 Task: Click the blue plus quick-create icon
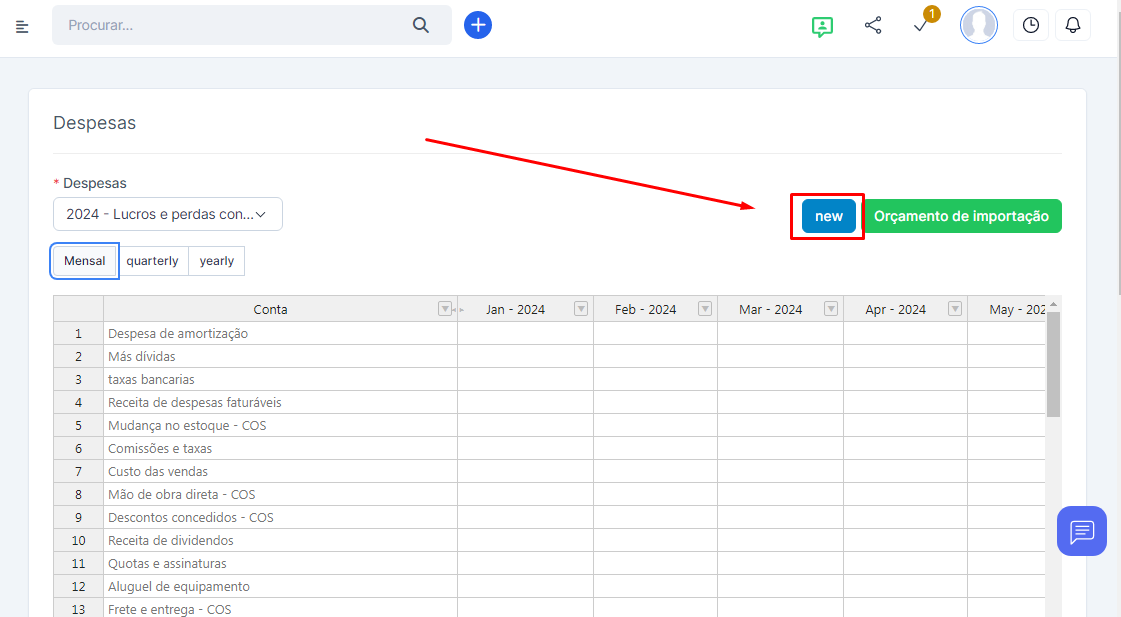click(478, 25)
